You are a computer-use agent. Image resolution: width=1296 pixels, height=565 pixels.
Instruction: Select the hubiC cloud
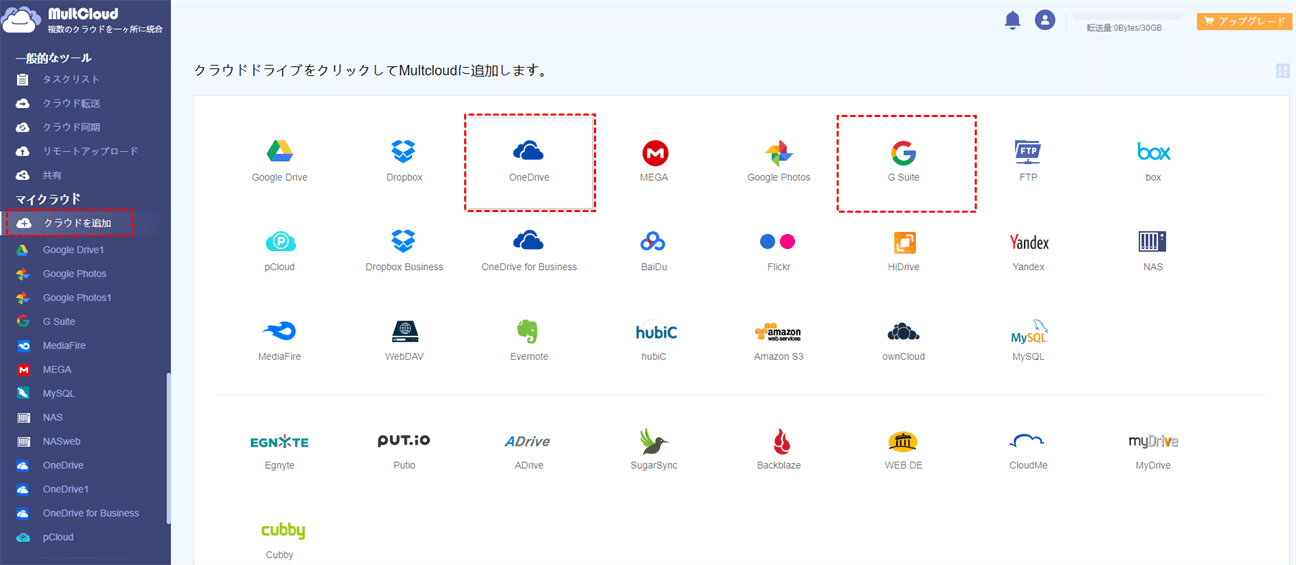pyautogui.click(x=654, y=341)
